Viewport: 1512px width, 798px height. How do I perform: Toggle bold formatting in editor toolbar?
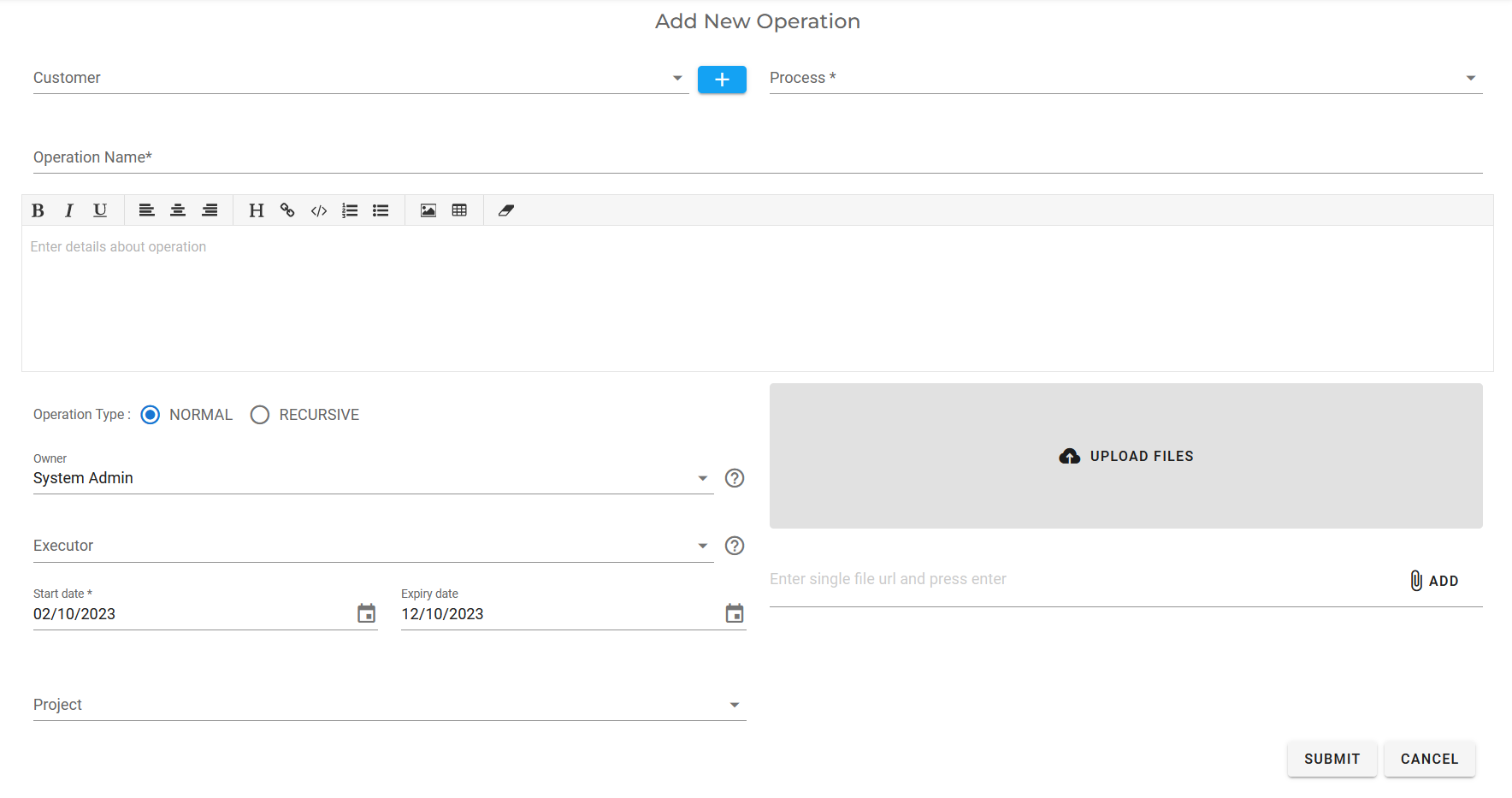click(x=38, y=210)
